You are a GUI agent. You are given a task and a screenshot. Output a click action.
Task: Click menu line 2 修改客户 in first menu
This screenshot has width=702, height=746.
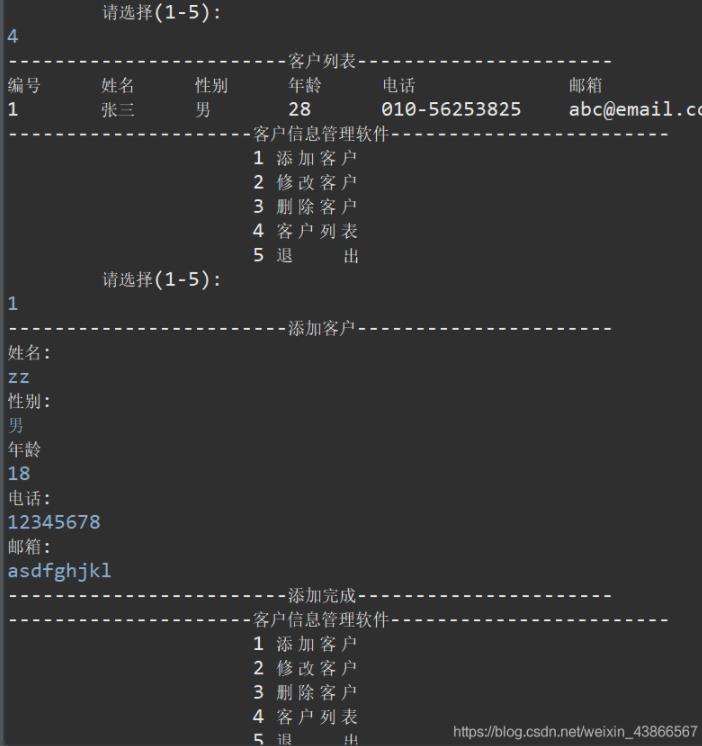click(305, 183)
